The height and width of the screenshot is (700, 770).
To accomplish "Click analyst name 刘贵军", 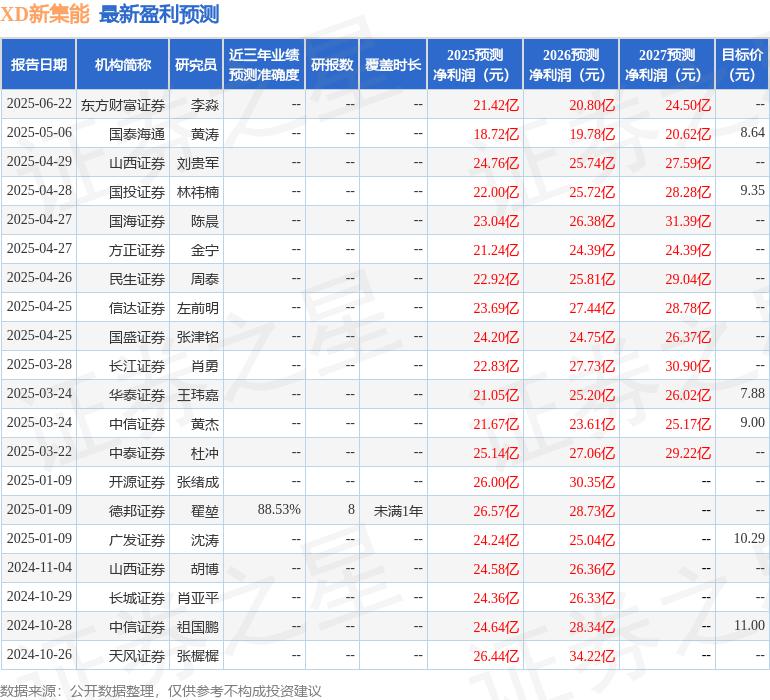I will (x=198, y=163).
